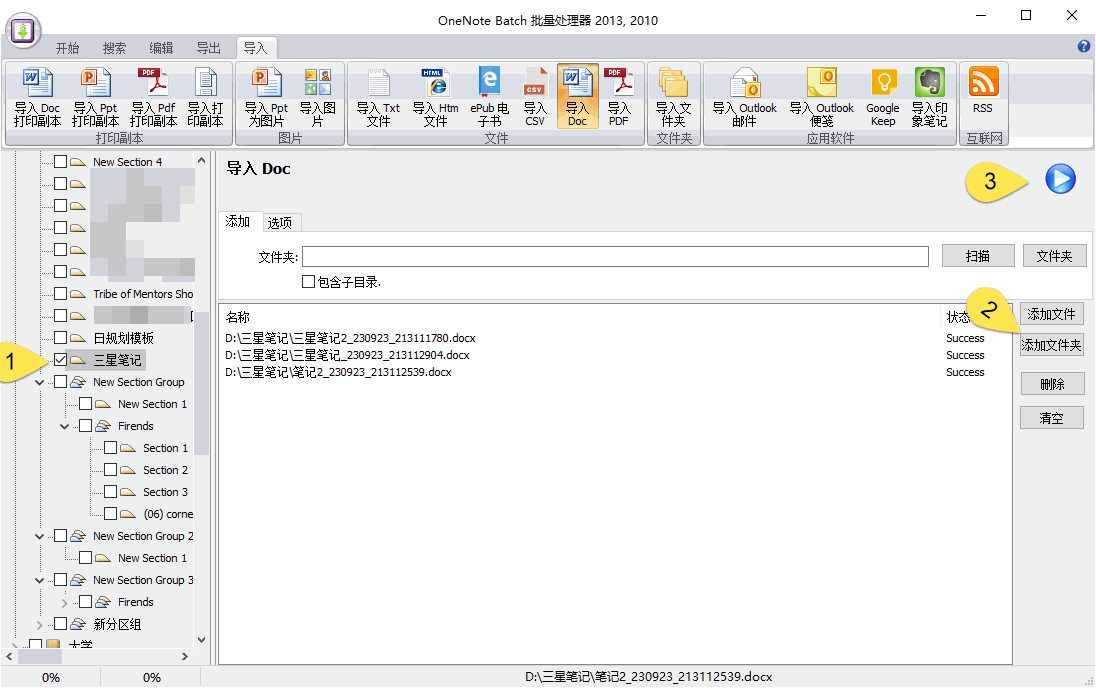Toggle the 包含子目录 checkbox
The image size is (1096, 688).
click(x=308, y=281)
